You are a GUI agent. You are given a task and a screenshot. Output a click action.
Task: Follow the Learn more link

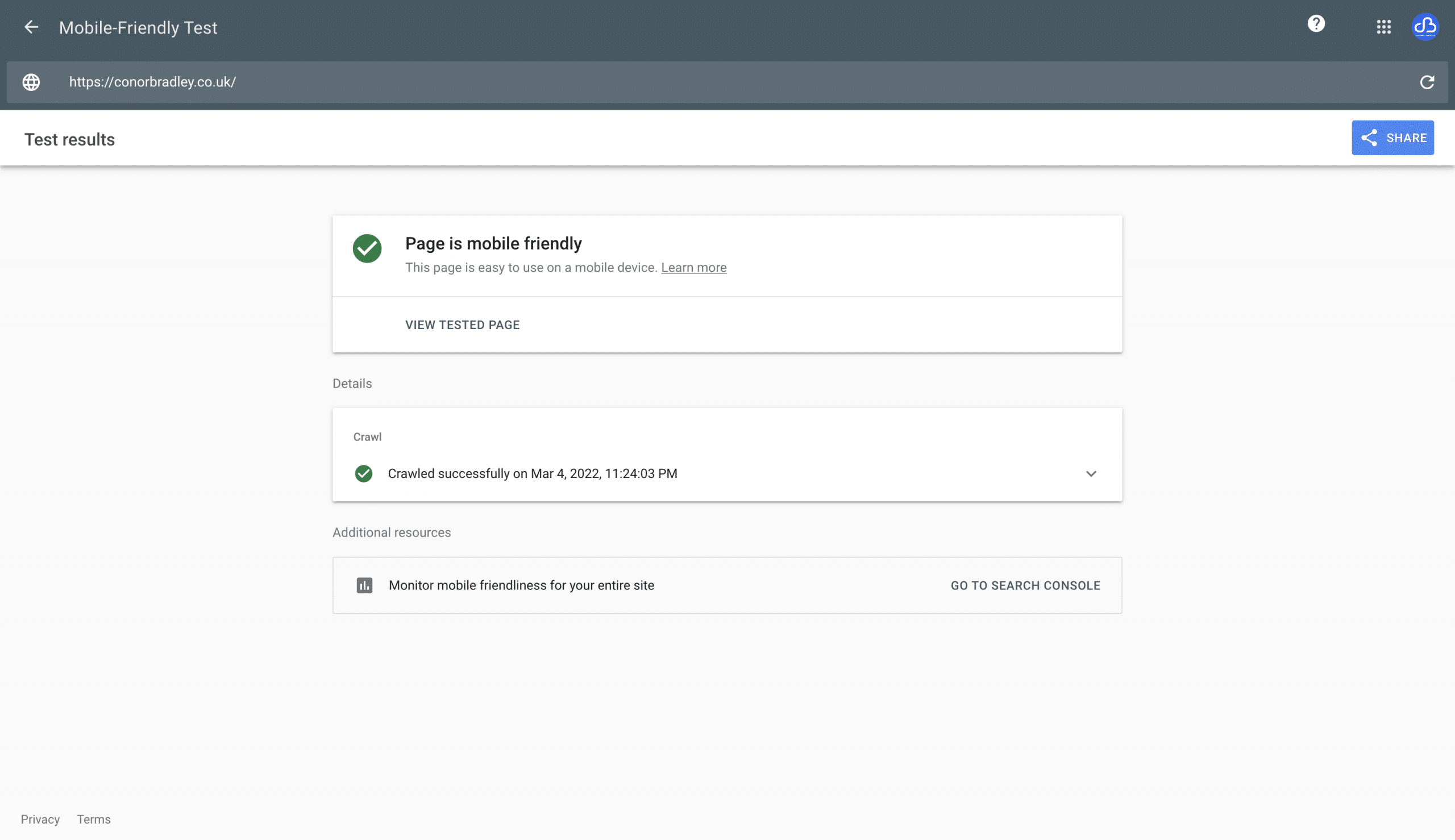[x=693, y=268]
